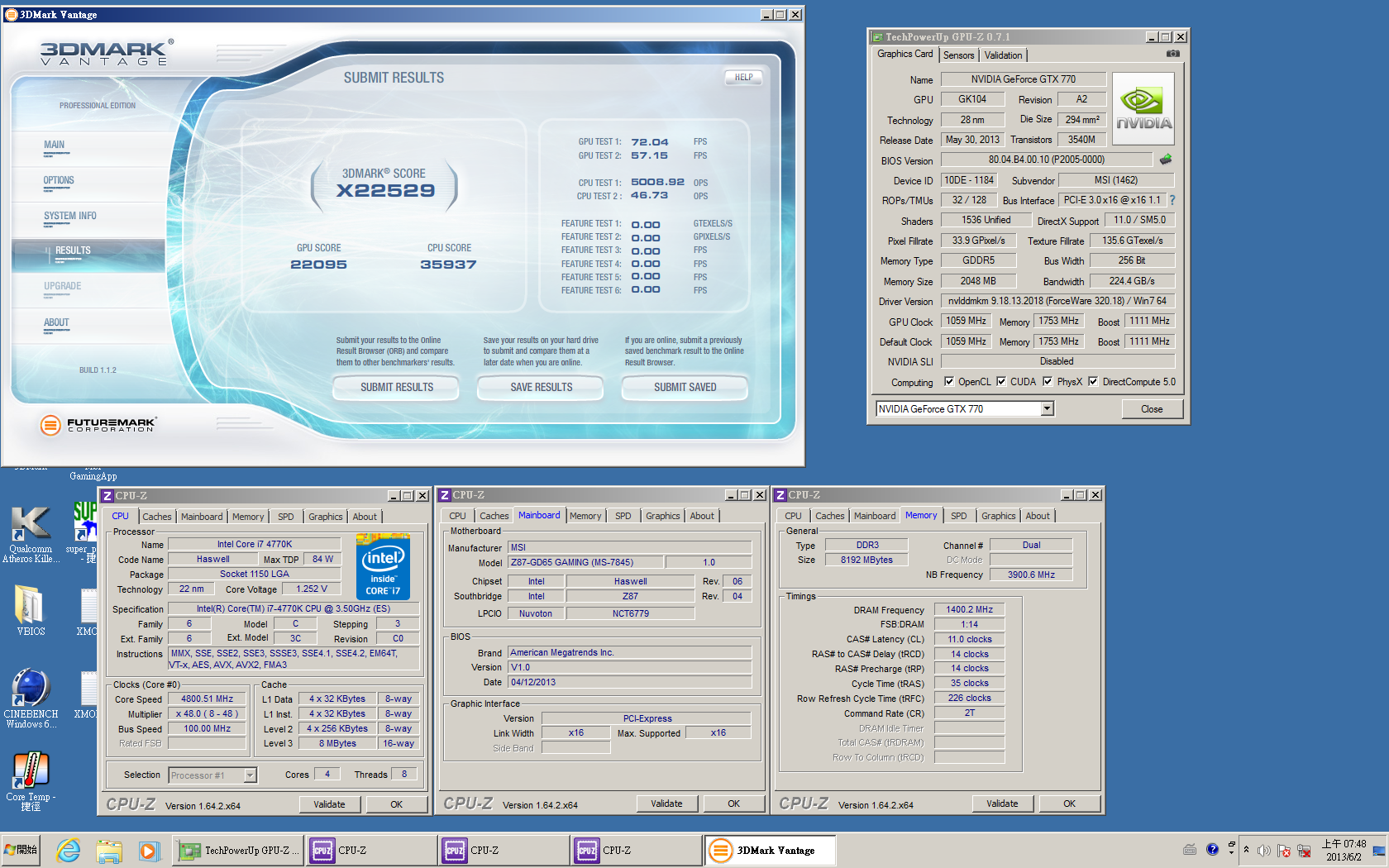Open the Caches tab in the first CPU-Z window
1389x868 pixels.
click(156, 517)
